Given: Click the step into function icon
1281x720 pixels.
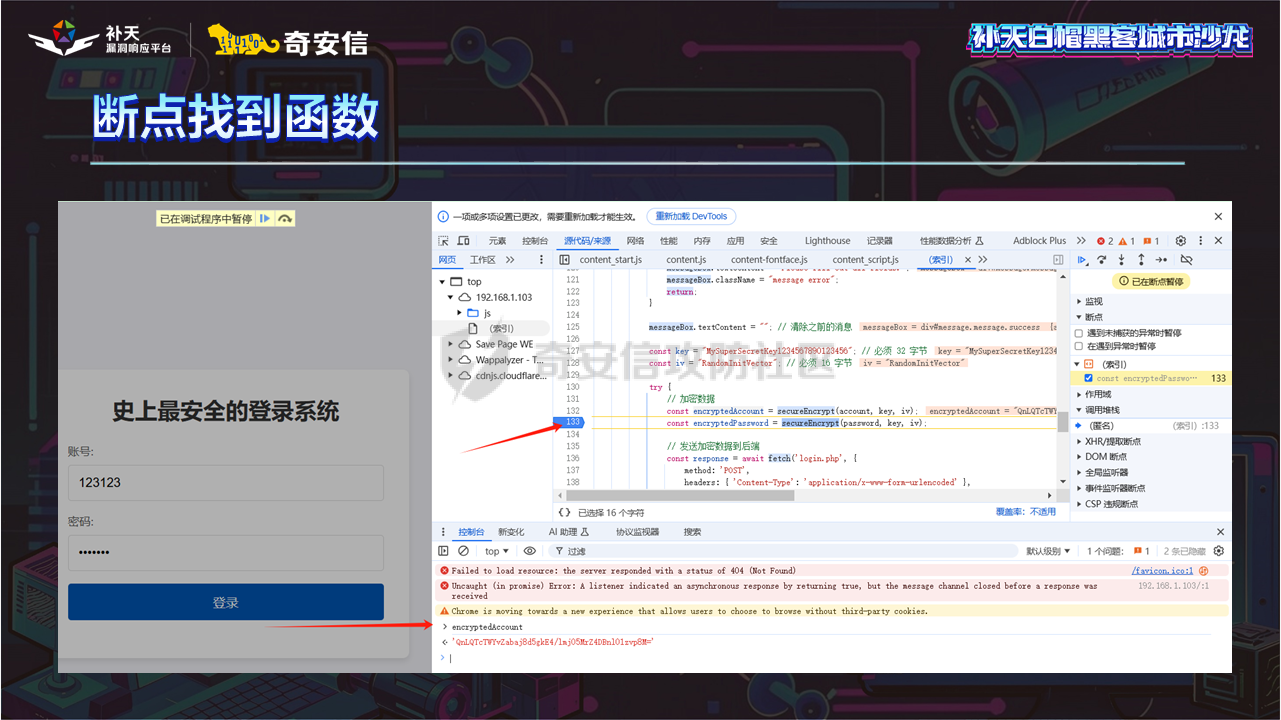Looking at the screenshot, I should (1121, 260).
